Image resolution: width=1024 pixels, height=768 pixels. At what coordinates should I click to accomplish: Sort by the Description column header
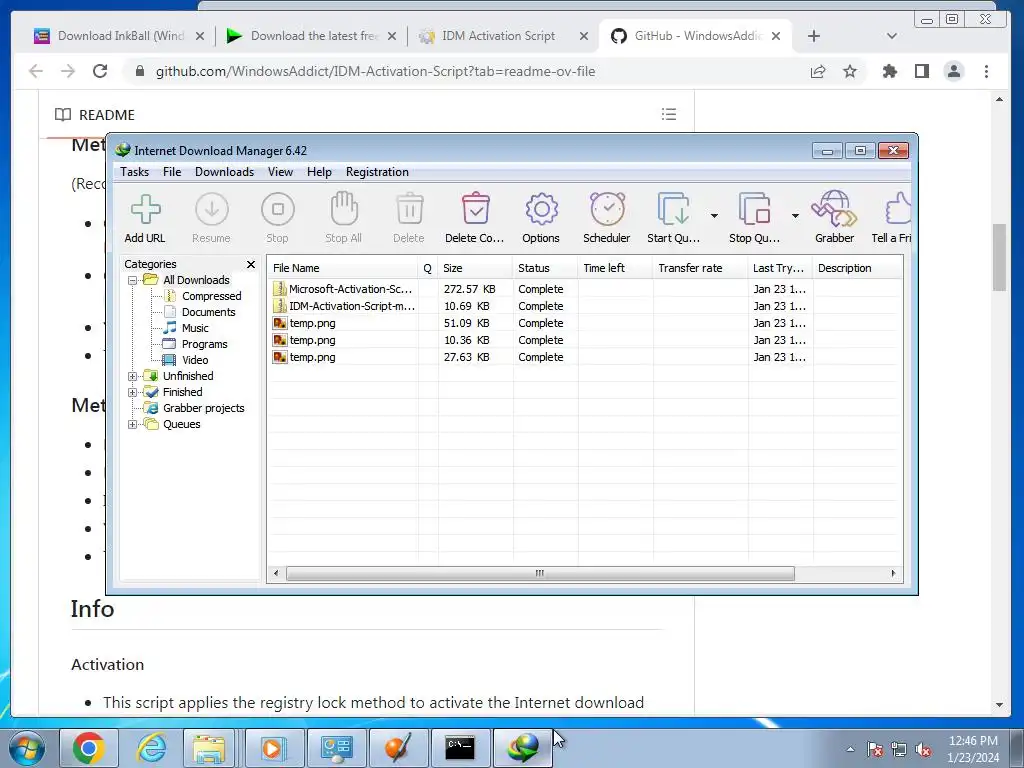pyautogui.click(x=857, y=268)
